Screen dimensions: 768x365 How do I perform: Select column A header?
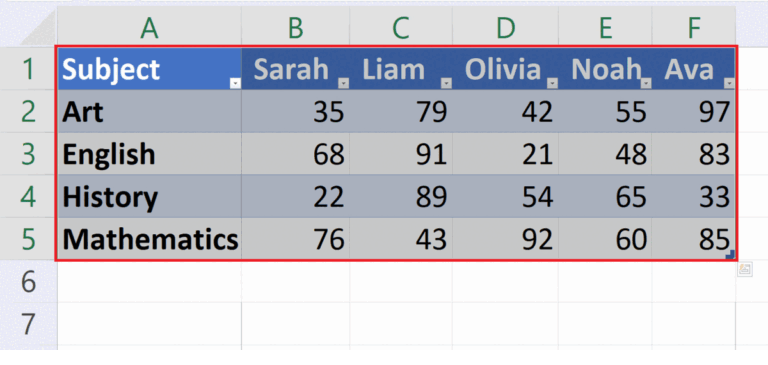click(149, 27)
